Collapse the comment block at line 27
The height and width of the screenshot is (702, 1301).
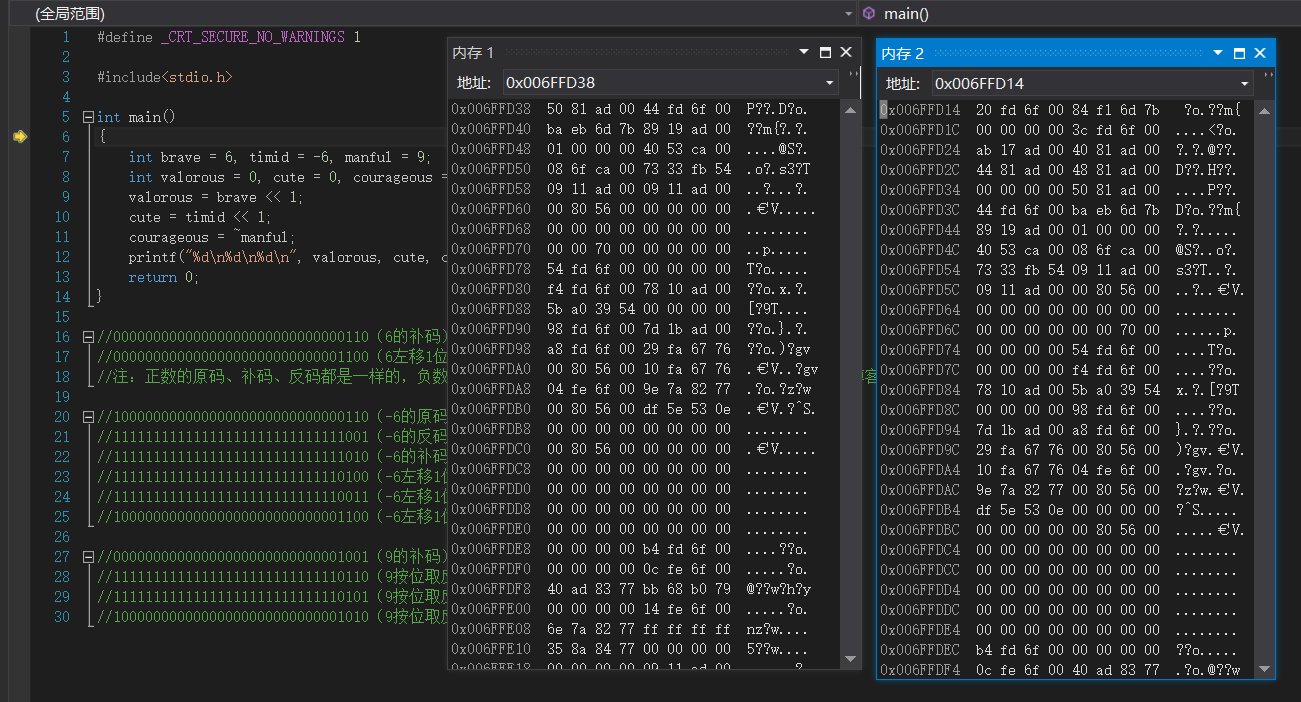coord(88,557)
